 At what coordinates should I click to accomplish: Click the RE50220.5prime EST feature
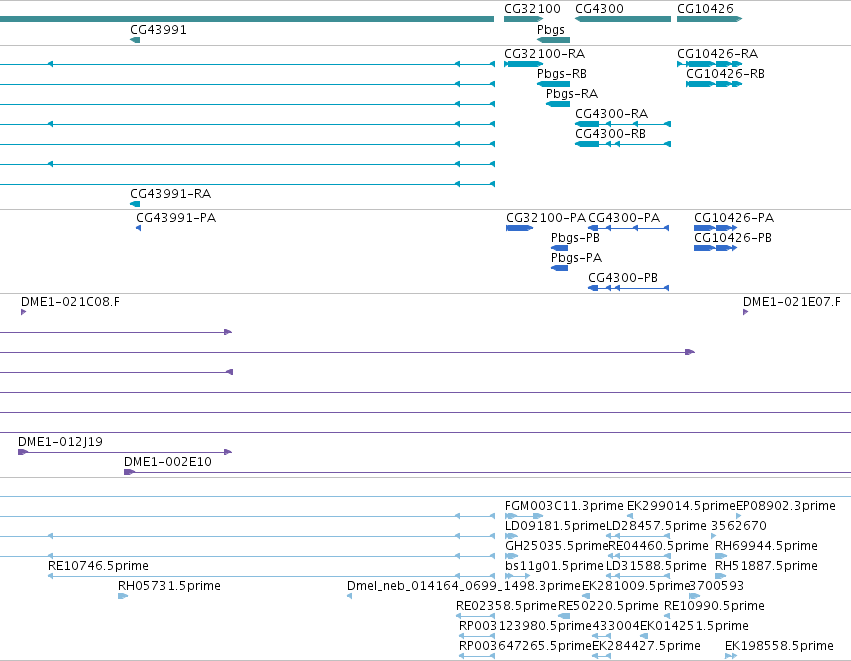pos(564,616)
